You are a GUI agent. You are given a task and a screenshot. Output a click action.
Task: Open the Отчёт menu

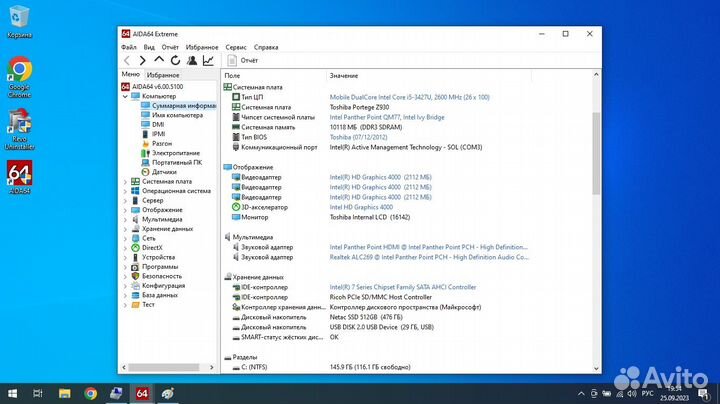coord(170,47)
